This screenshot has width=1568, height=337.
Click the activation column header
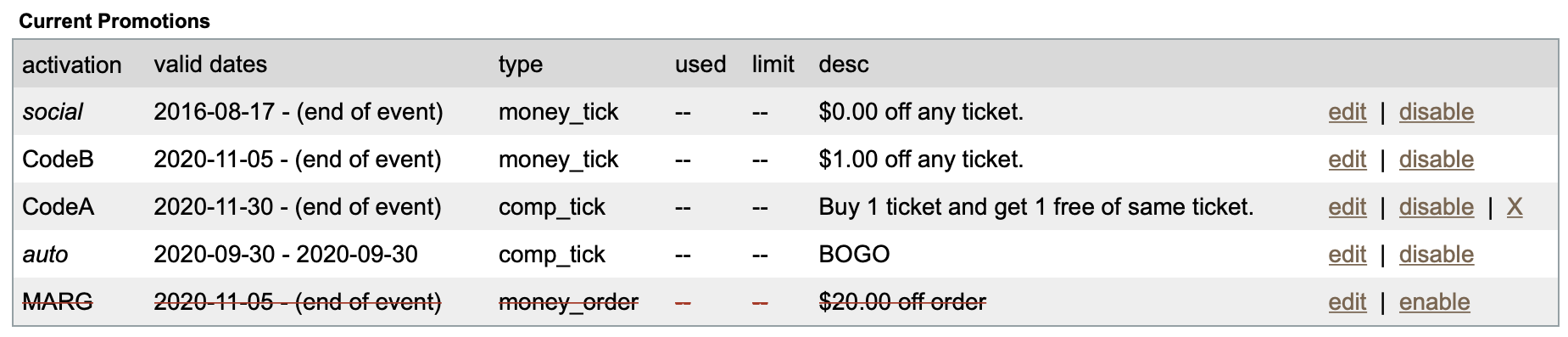pyautogui.click(x=72, y=65)
